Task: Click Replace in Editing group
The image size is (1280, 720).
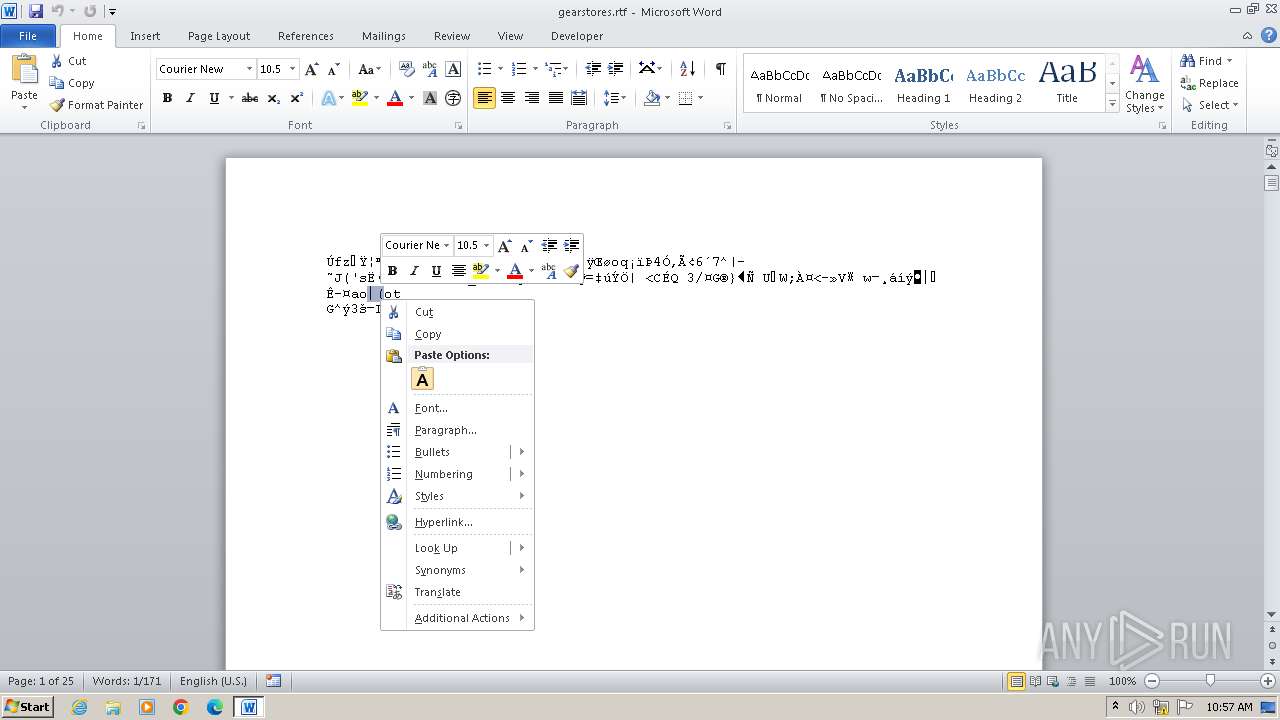Action: (1209, 83)
